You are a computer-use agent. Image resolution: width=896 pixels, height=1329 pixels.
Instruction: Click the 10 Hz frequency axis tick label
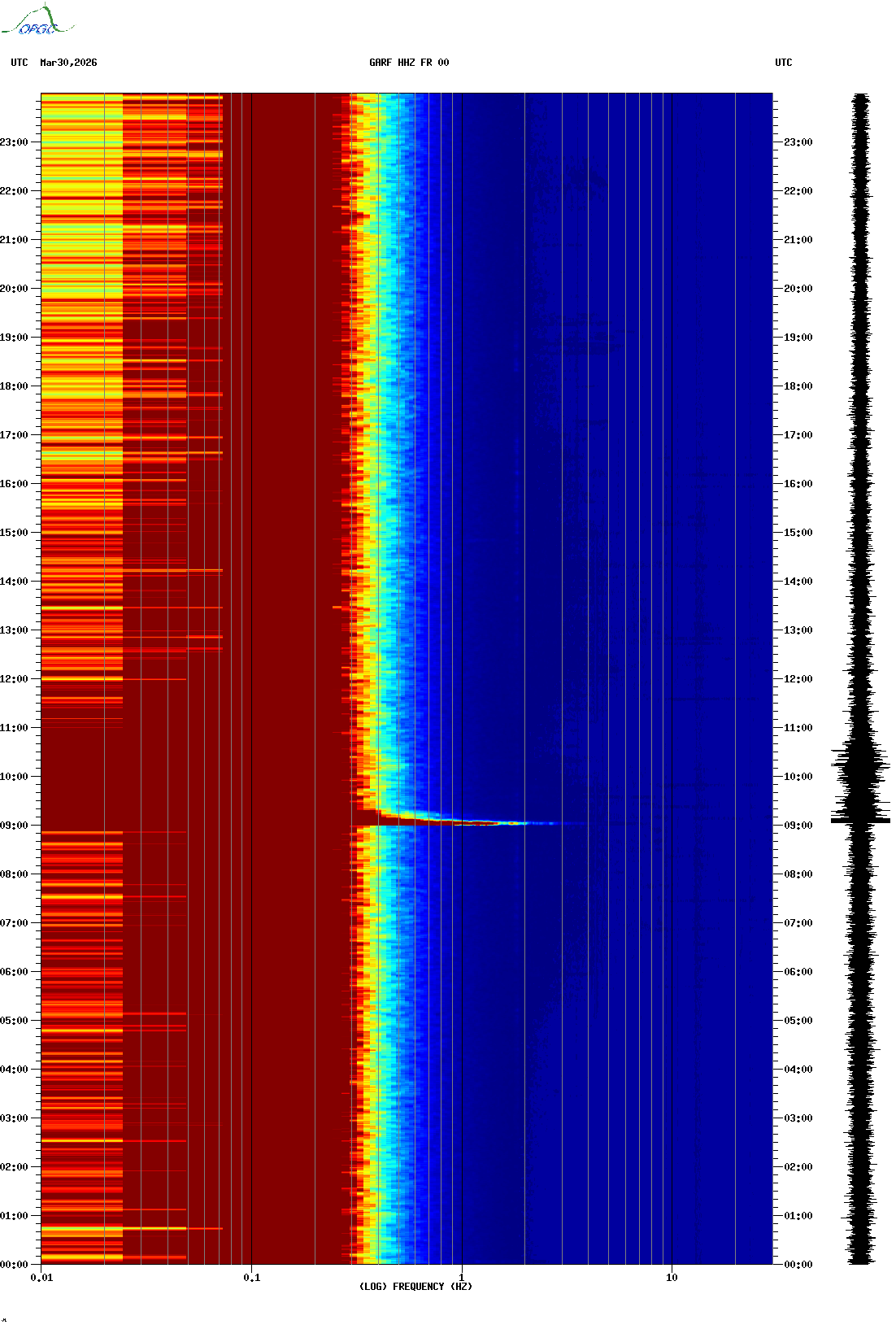coord(672,1278)
